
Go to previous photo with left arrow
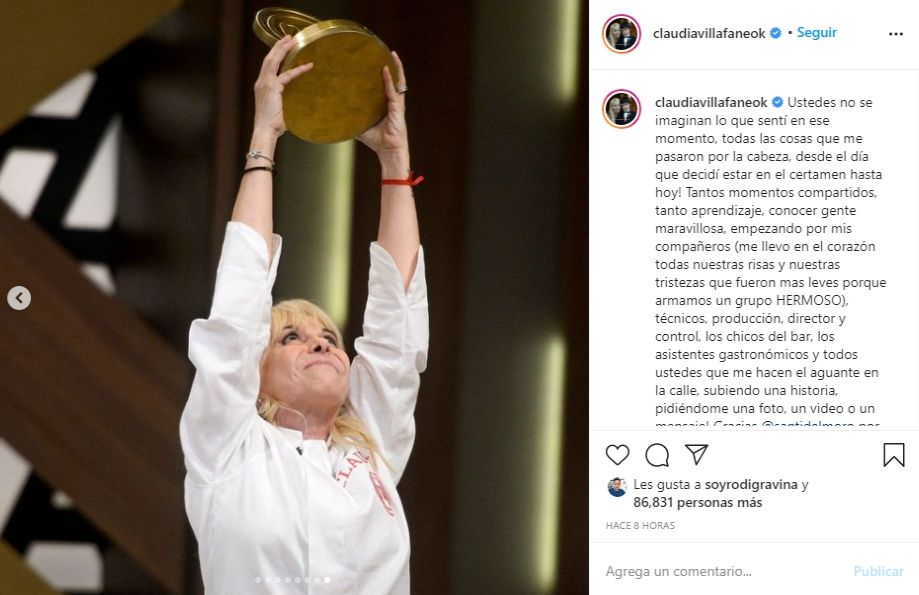19,298
